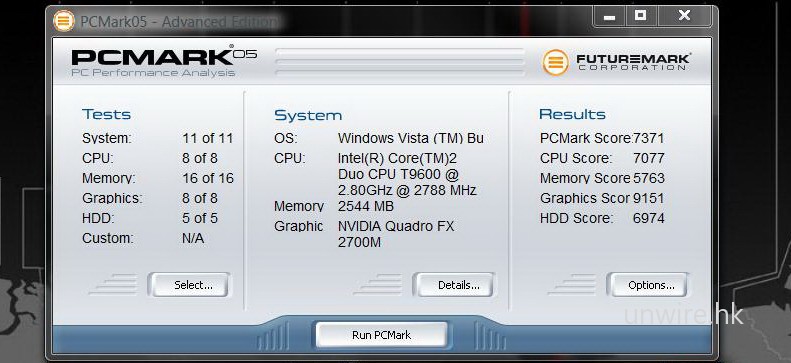The width and height of the screenshot is (791, 363).
Task: Select the Graphics score value 9151
Action: pyautogui.click(x=648, y=198)
